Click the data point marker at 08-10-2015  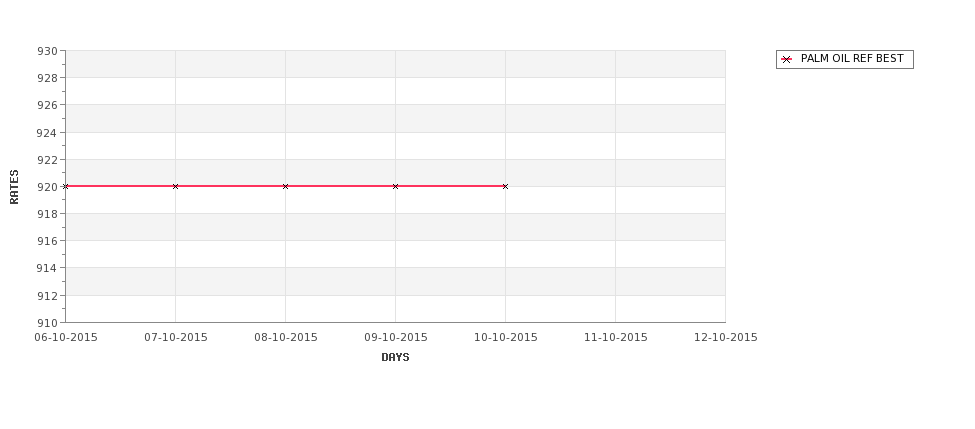tap(285, 187)
